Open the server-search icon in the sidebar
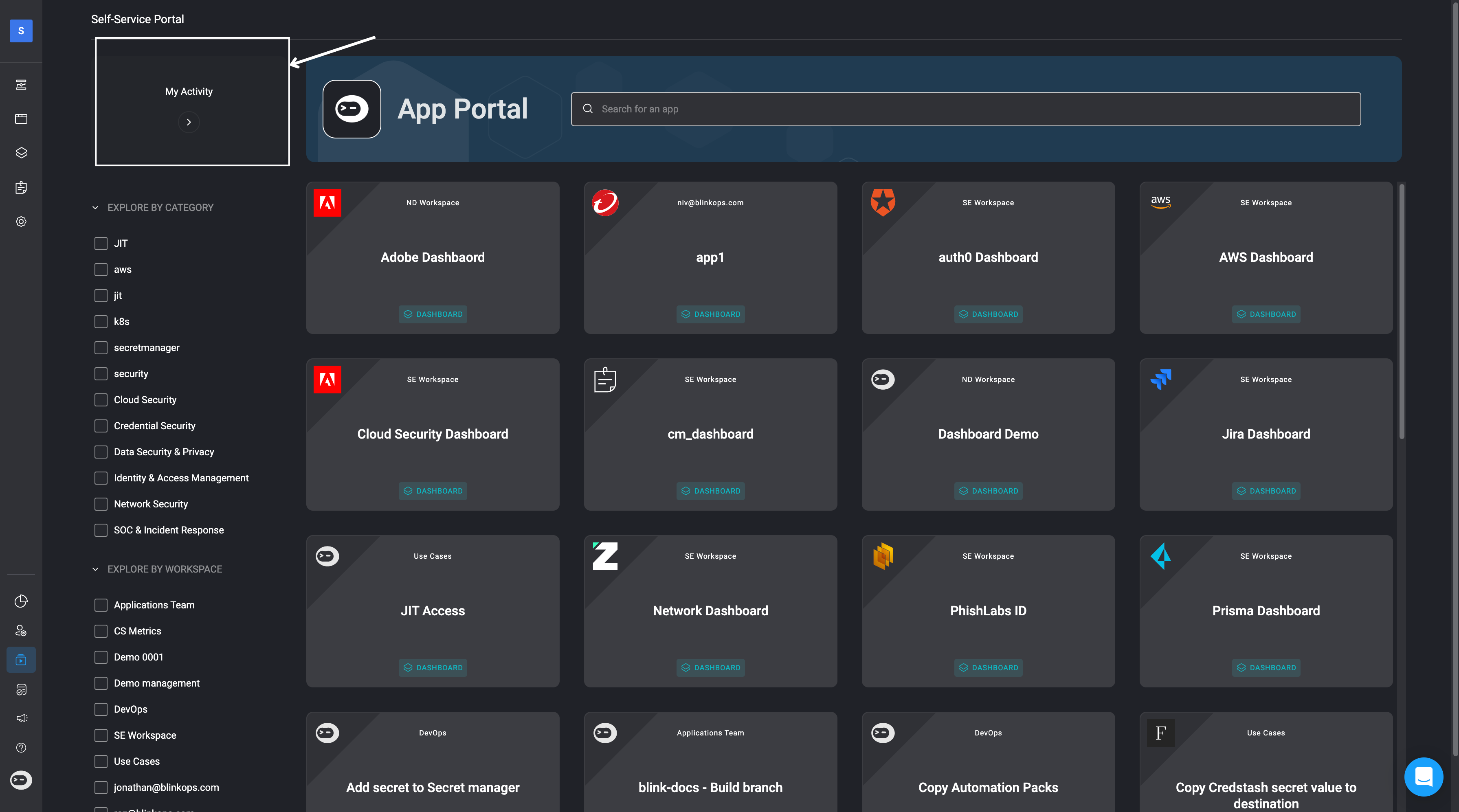This screenshot has height=812, width=1459. [21, 689]
